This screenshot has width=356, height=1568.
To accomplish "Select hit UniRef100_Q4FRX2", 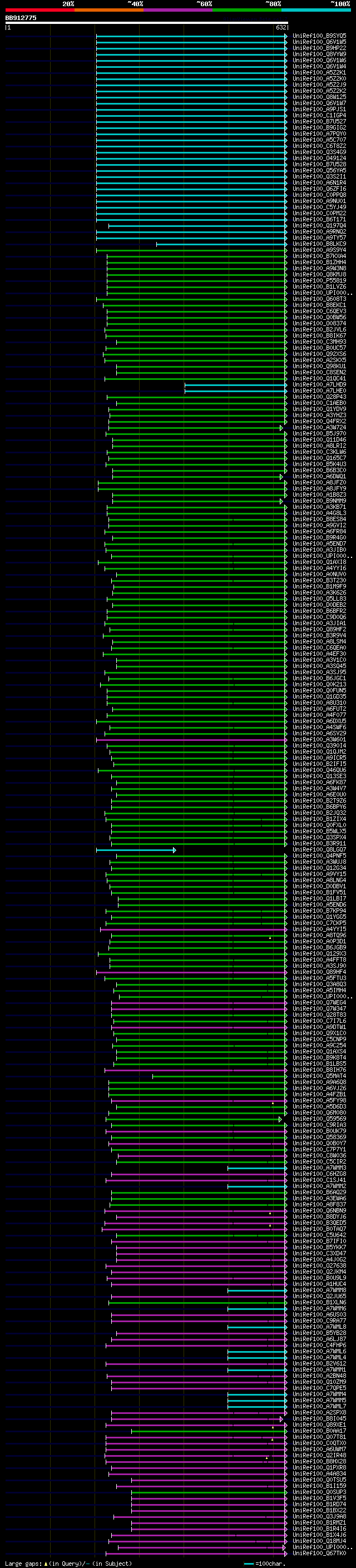I will click(319, 421).
